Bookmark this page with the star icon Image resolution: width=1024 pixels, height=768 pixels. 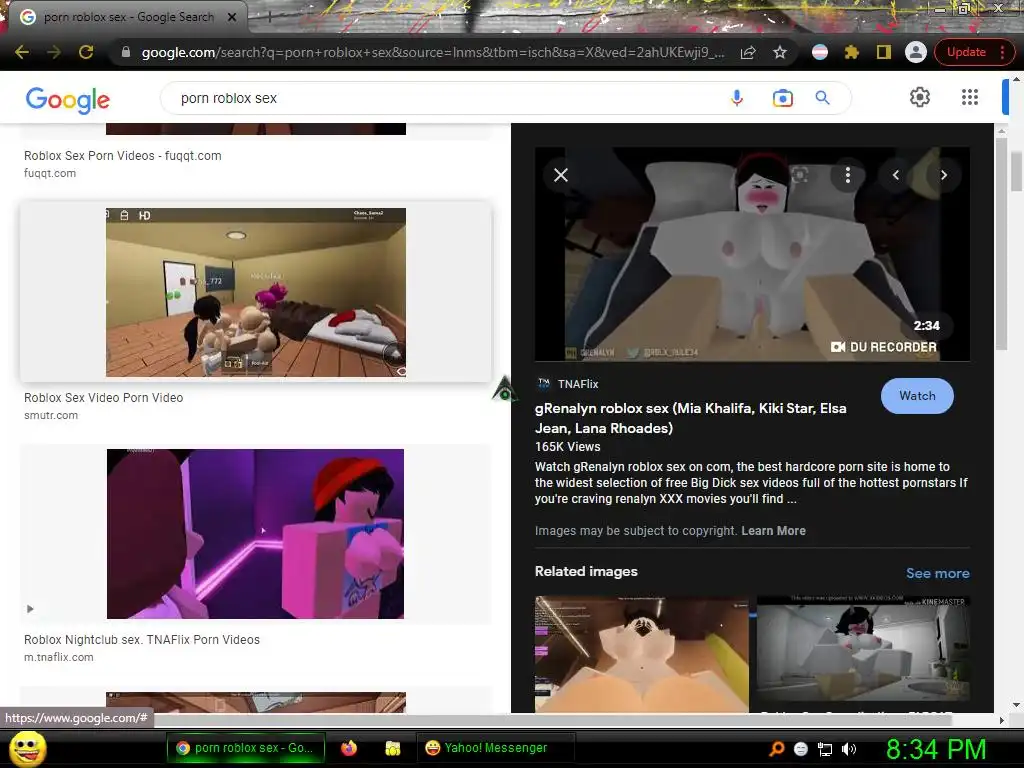point(780,52)
